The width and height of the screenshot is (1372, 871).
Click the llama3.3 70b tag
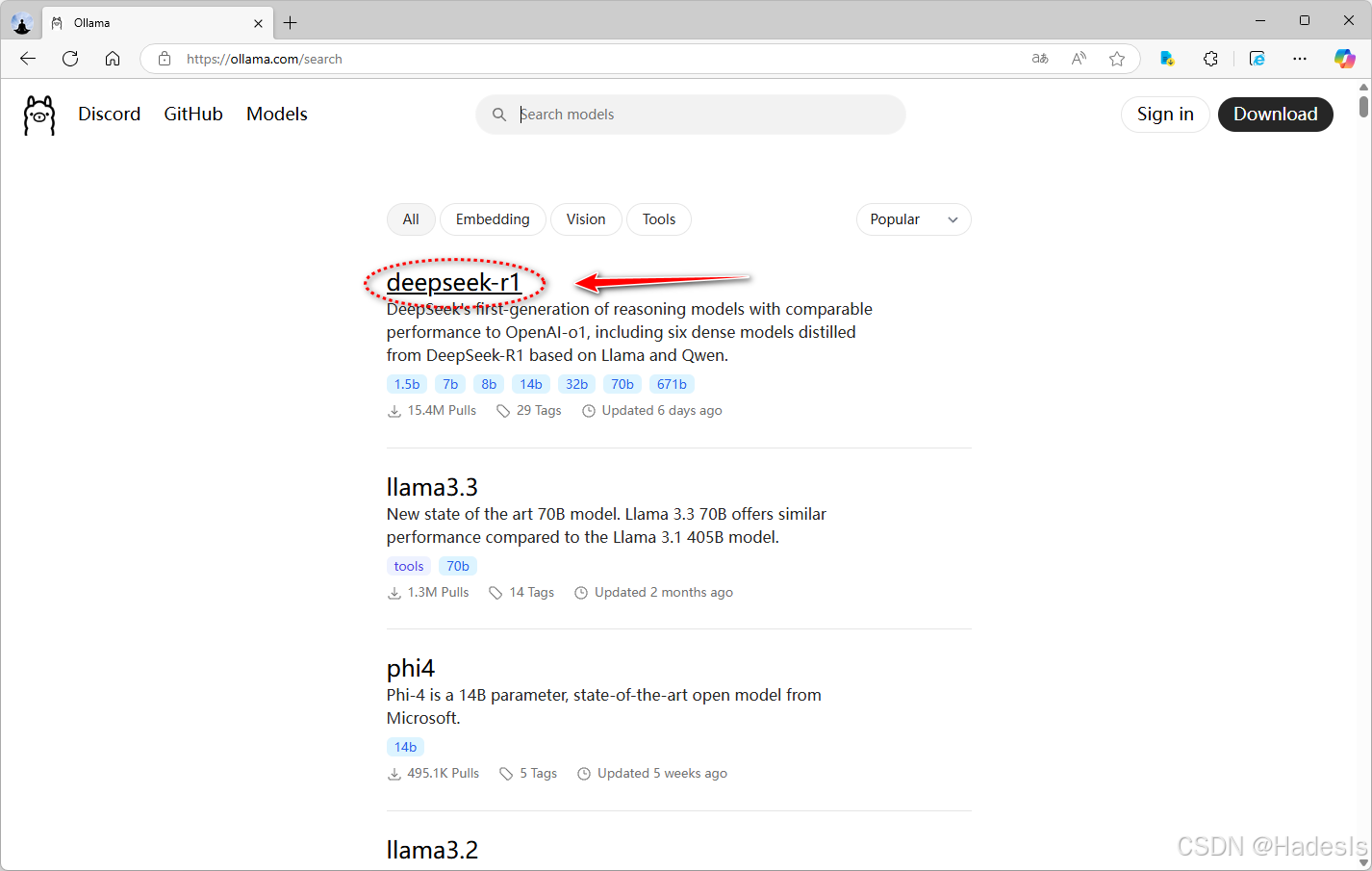(458, 566)
